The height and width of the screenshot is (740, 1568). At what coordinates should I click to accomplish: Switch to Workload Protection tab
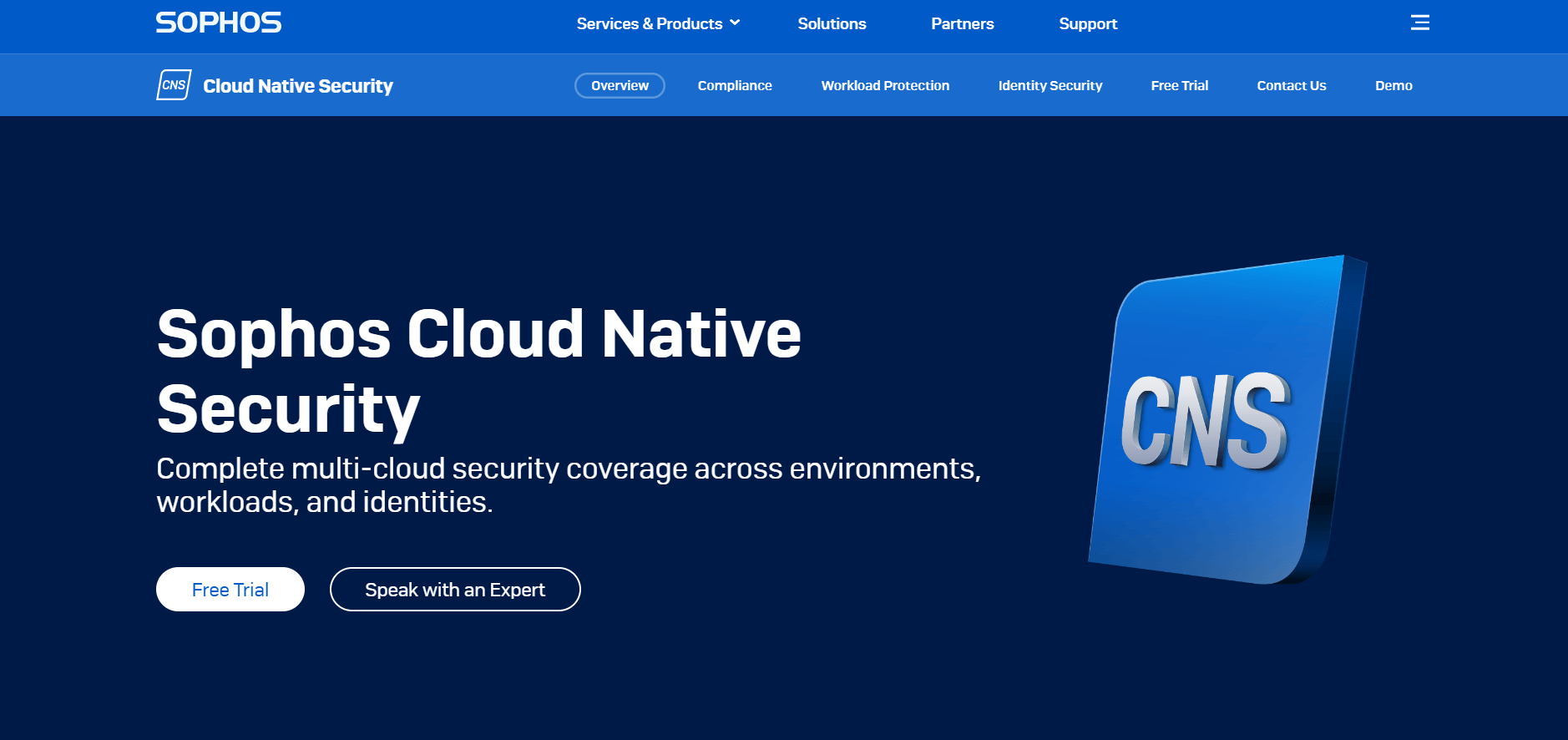[x=885, y=85]
